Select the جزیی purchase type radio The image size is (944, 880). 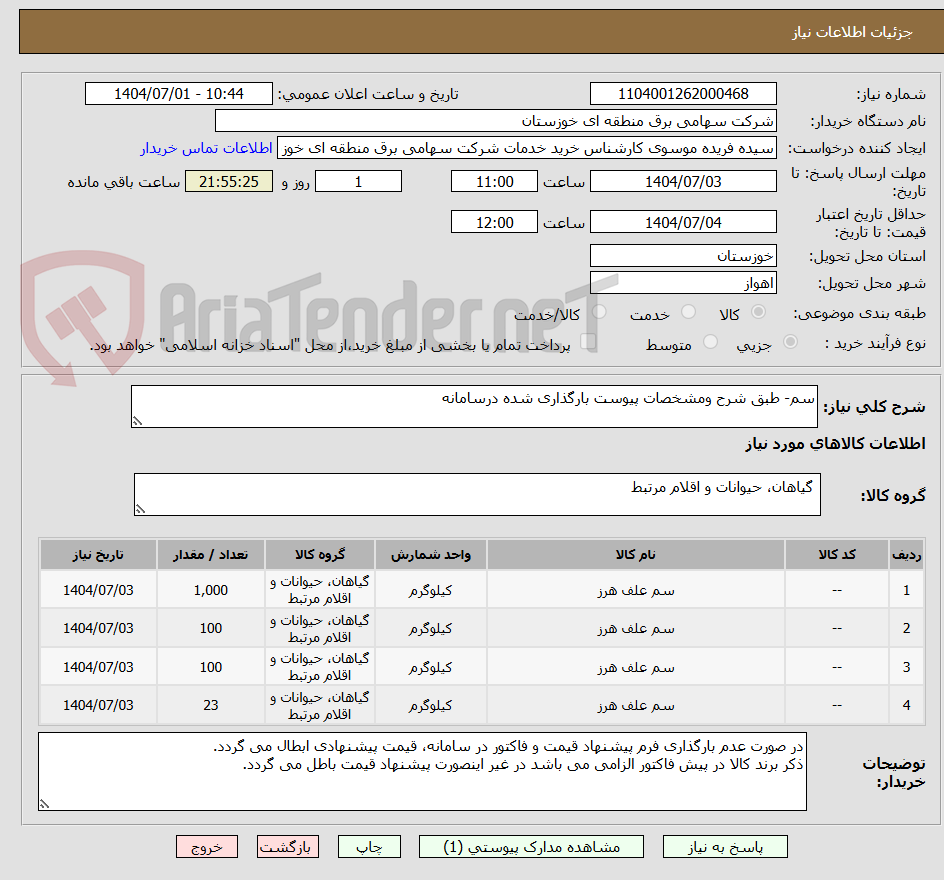790,342
